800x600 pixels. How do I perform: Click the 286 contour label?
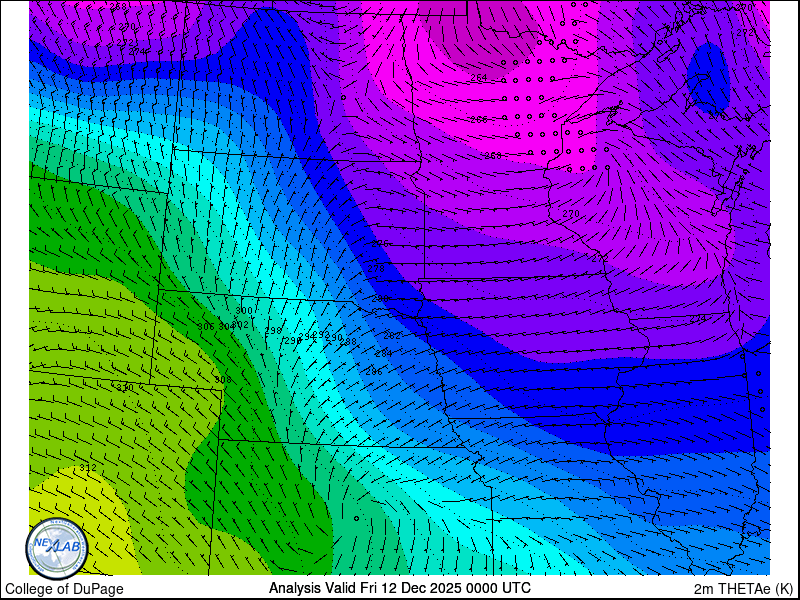click(374, 371)
